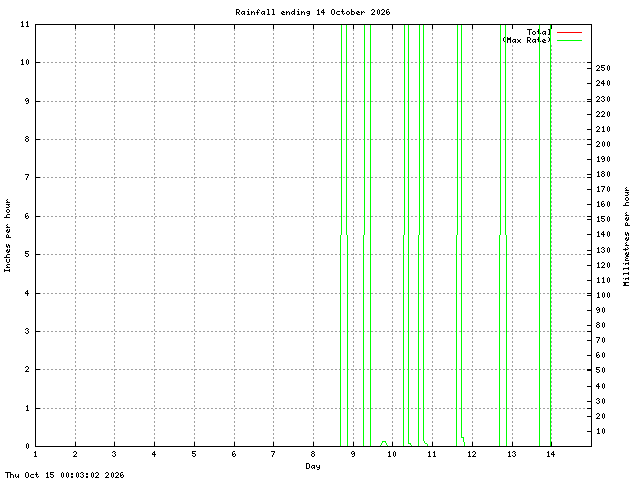The image size is (640, 480).
Task: Click the right-axis value 50
Action: [600, 370]
